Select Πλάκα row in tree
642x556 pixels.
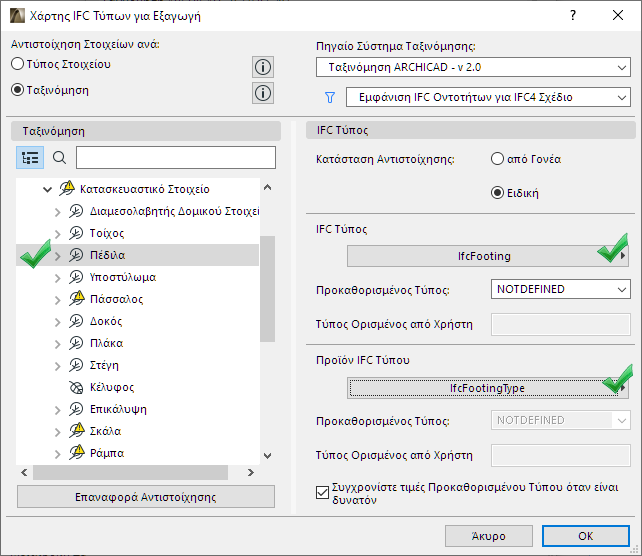138,343
